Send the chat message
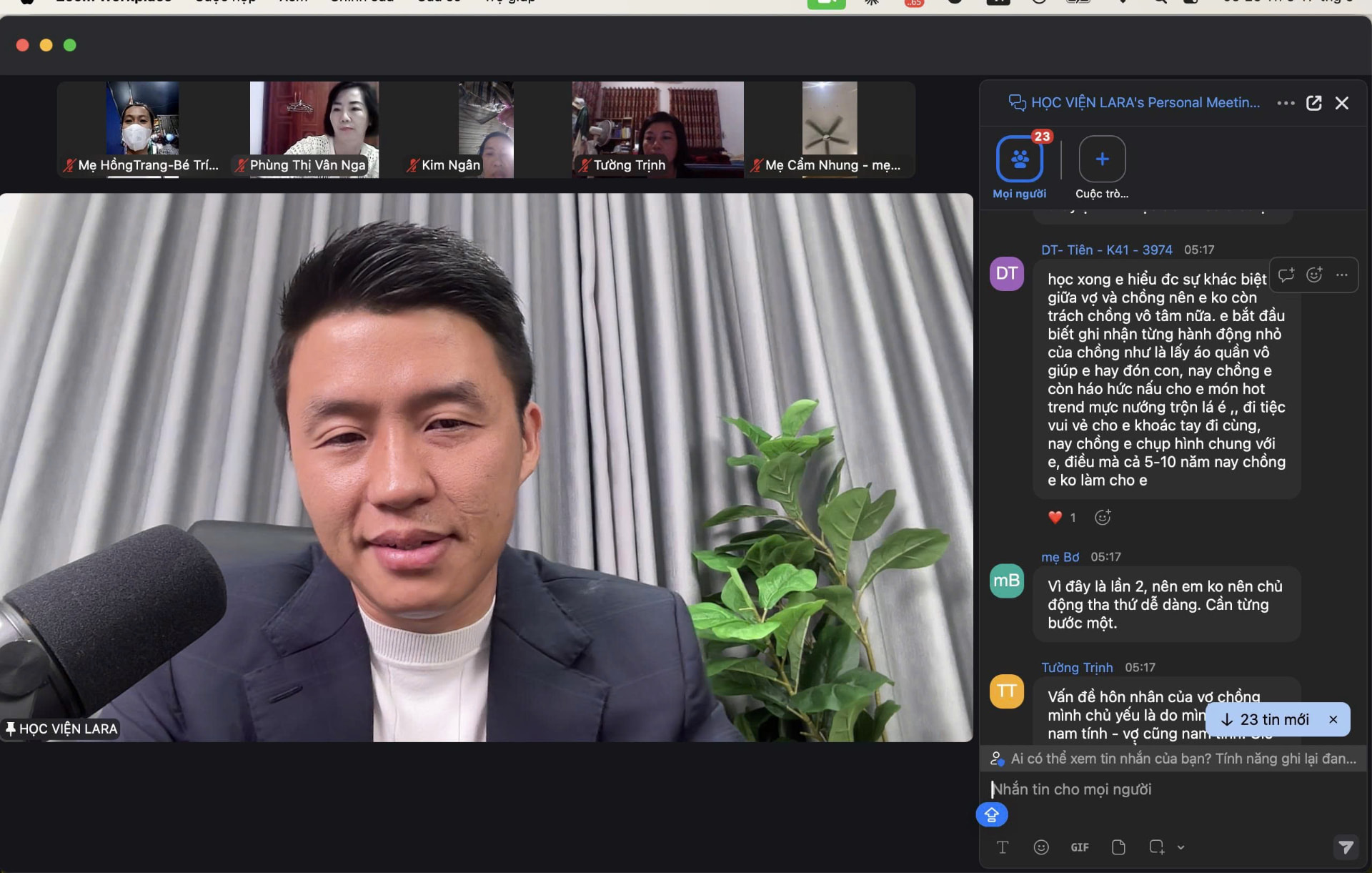Image resolution: width=1372 pixels, height=873 pixels. click(1346, 847)
